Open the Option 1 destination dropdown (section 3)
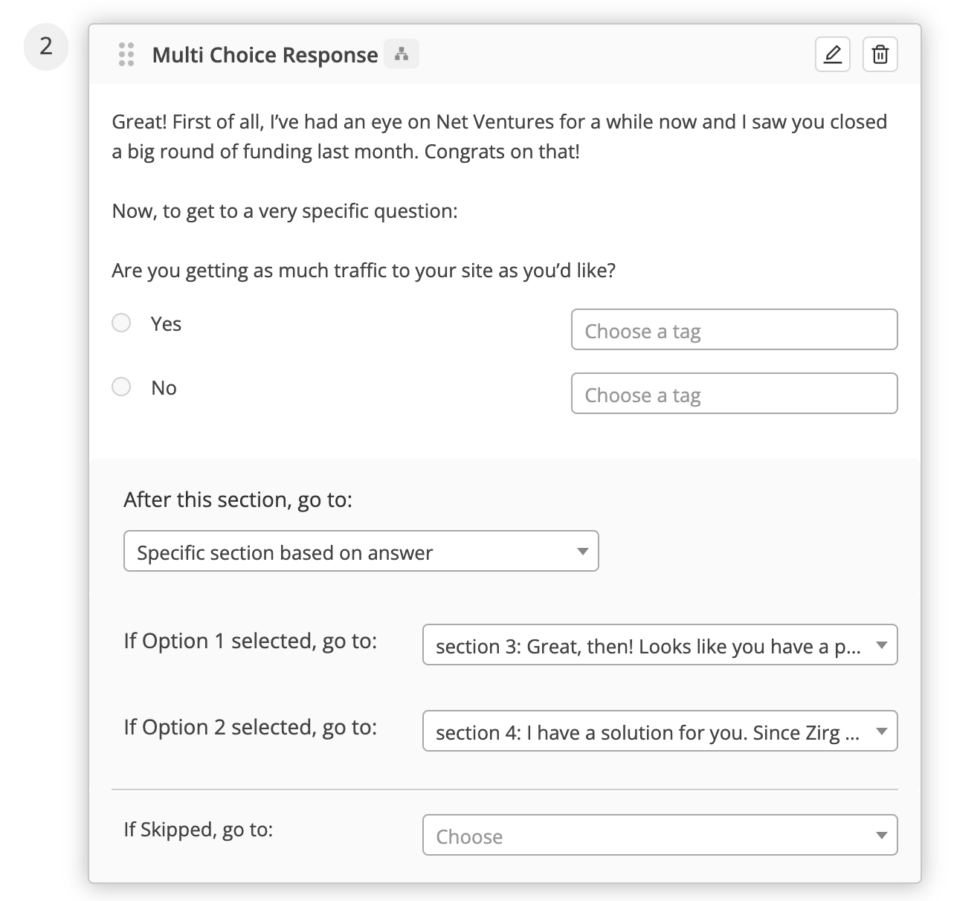Image resolution: width=980 pixels, height=901 pixels. (x=660, y=646)
